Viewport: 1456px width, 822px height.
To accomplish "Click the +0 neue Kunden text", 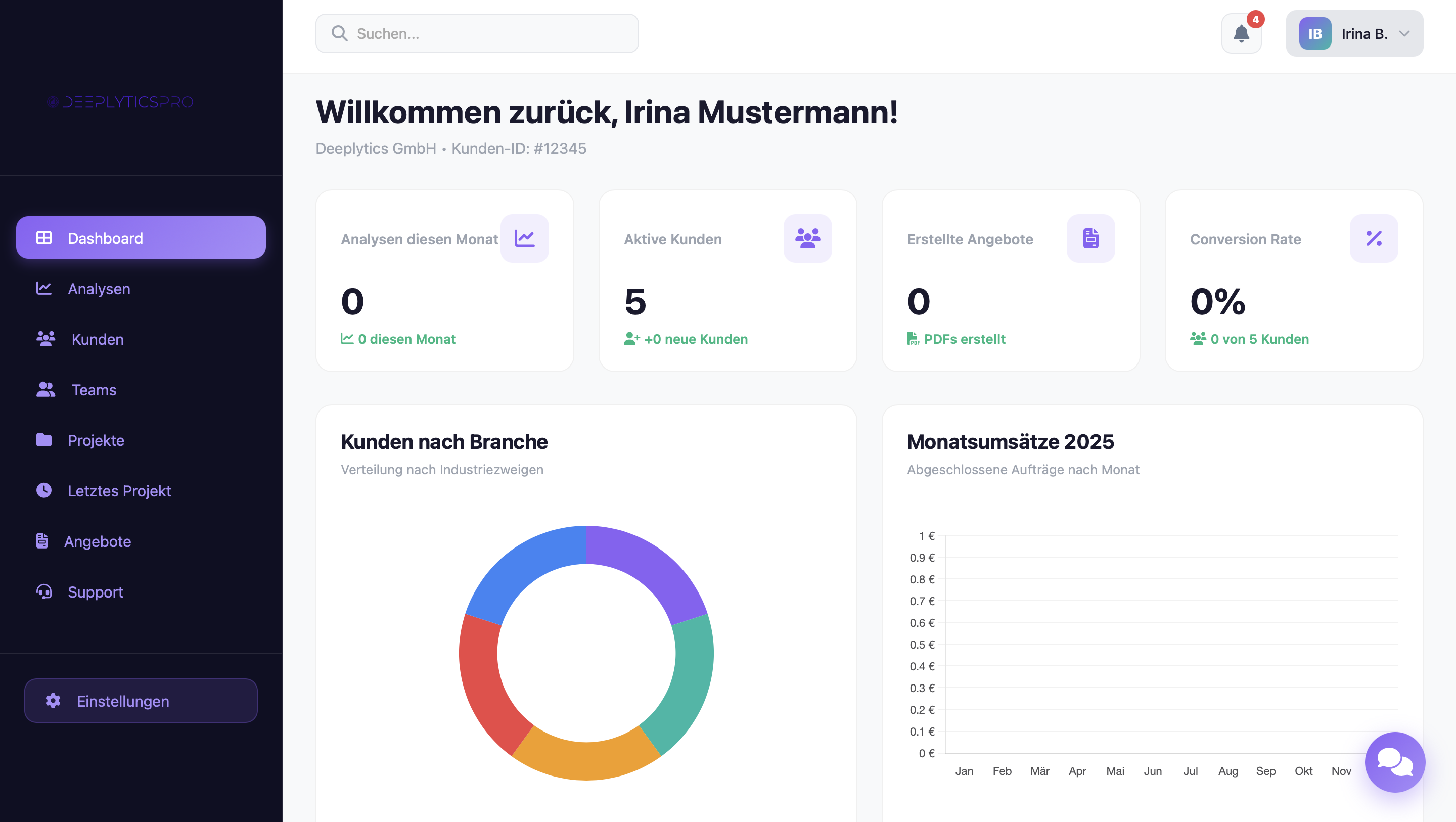I will (696, 339).
